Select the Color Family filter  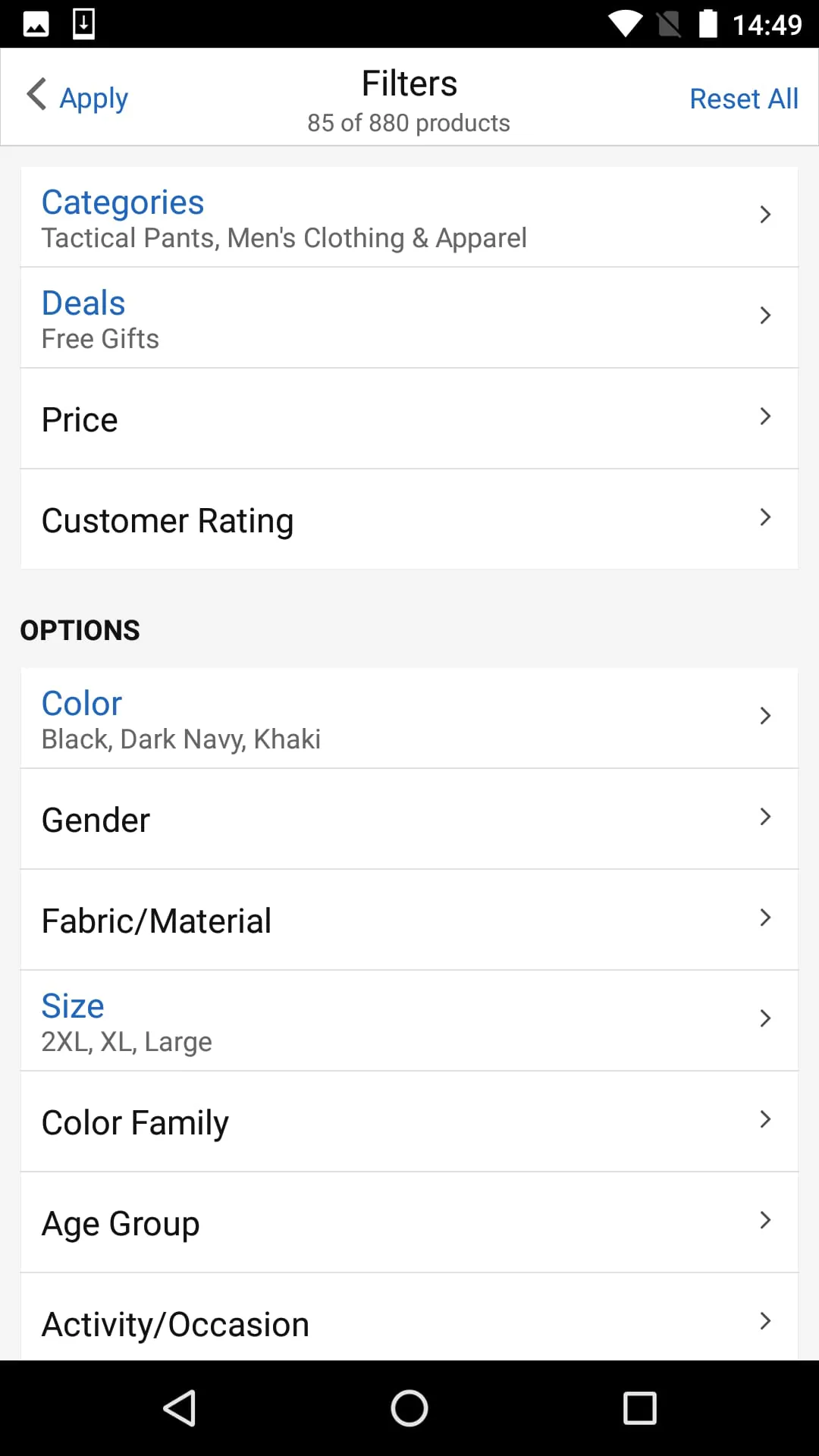click(x=409, y=1122)
